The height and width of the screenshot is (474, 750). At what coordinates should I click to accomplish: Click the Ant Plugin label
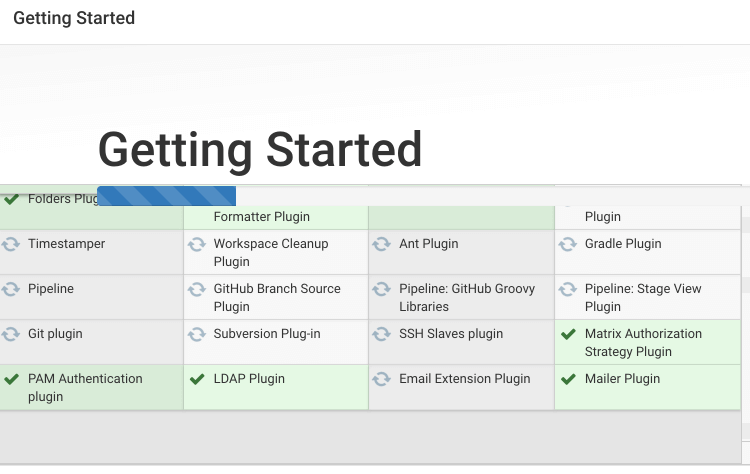pos(429,244)
